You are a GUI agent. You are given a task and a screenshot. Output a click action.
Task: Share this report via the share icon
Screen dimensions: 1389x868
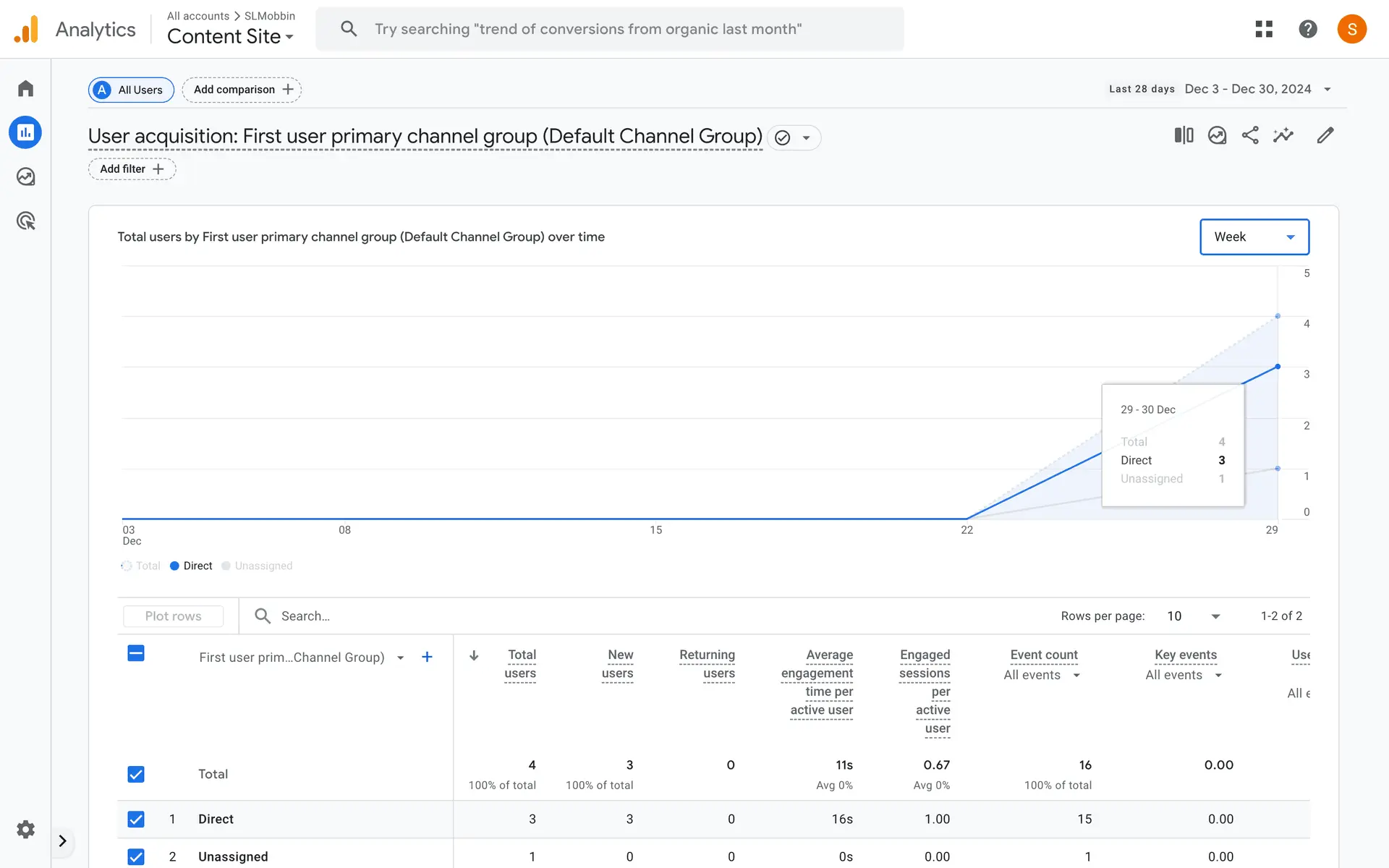click(1250, 135)
